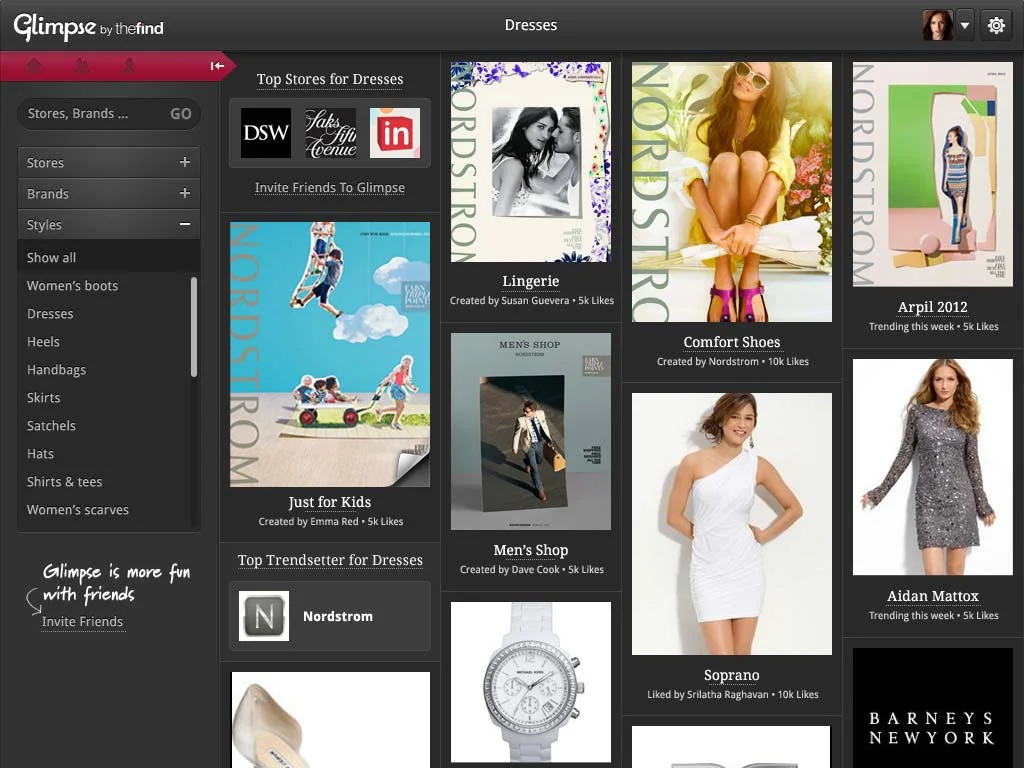Click Invite Friends To Glimpse link
The image size is (1024, 768).
point(330,187)
